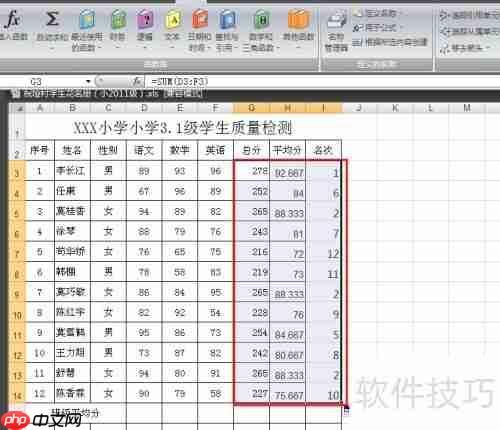Select the average cell showing 92.667
Viewport: 500px width, 430px height.
pyautogui.click(x=287, y=171)
